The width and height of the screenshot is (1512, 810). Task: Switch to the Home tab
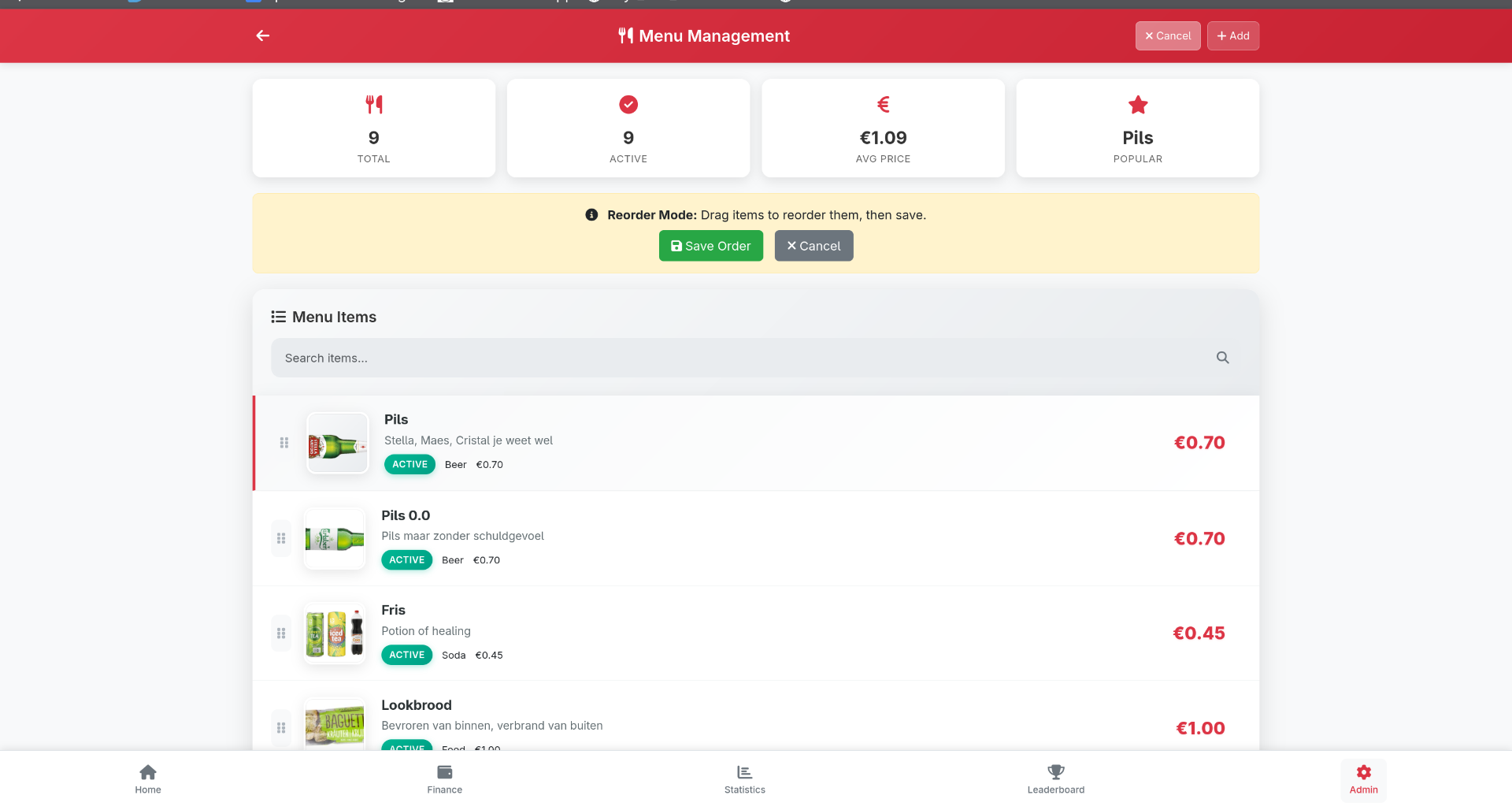[x=147, y=778]
